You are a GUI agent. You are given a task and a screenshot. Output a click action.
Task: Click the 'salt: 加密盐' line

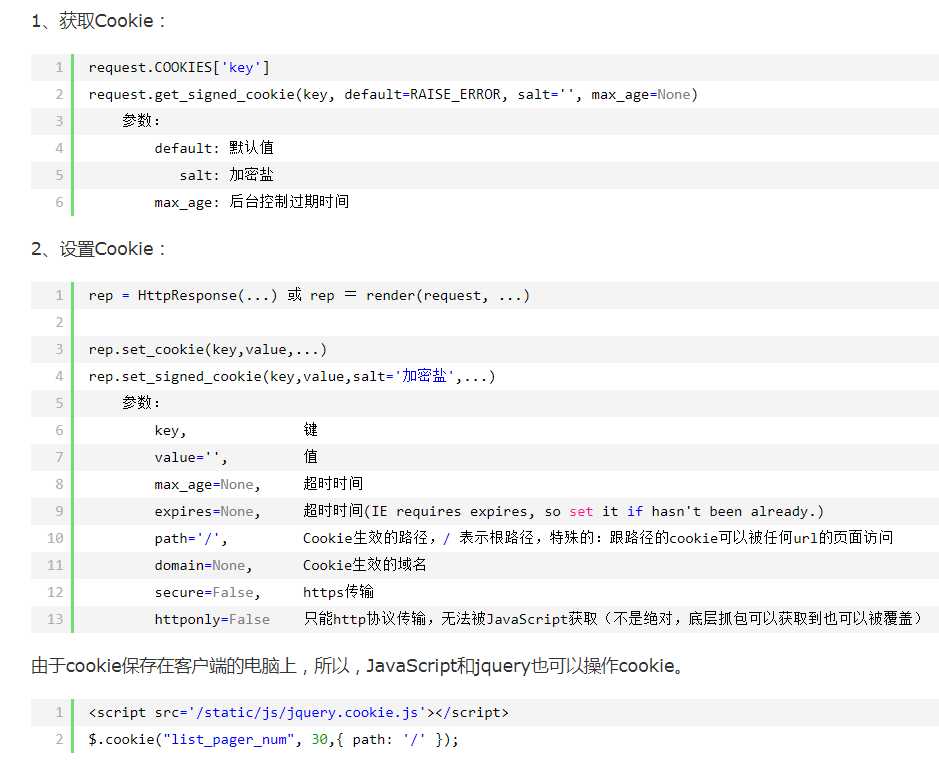(226, 175)
